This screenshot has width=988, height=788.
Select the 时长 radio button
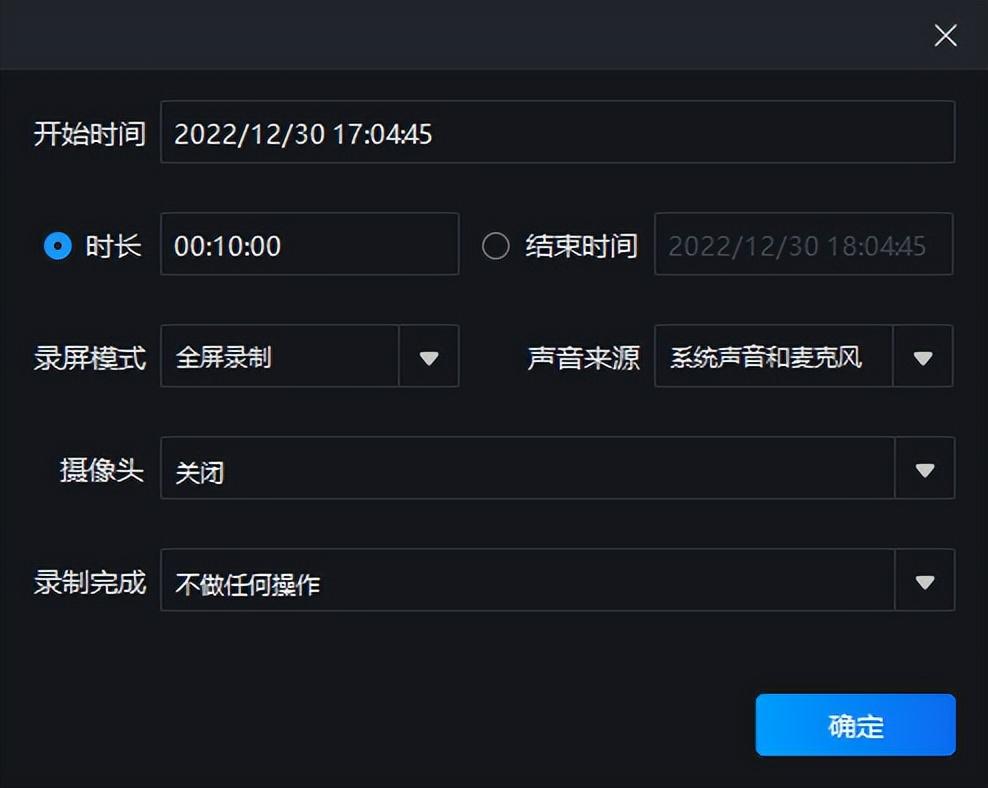pyautogui.click(x=58, y=246)
